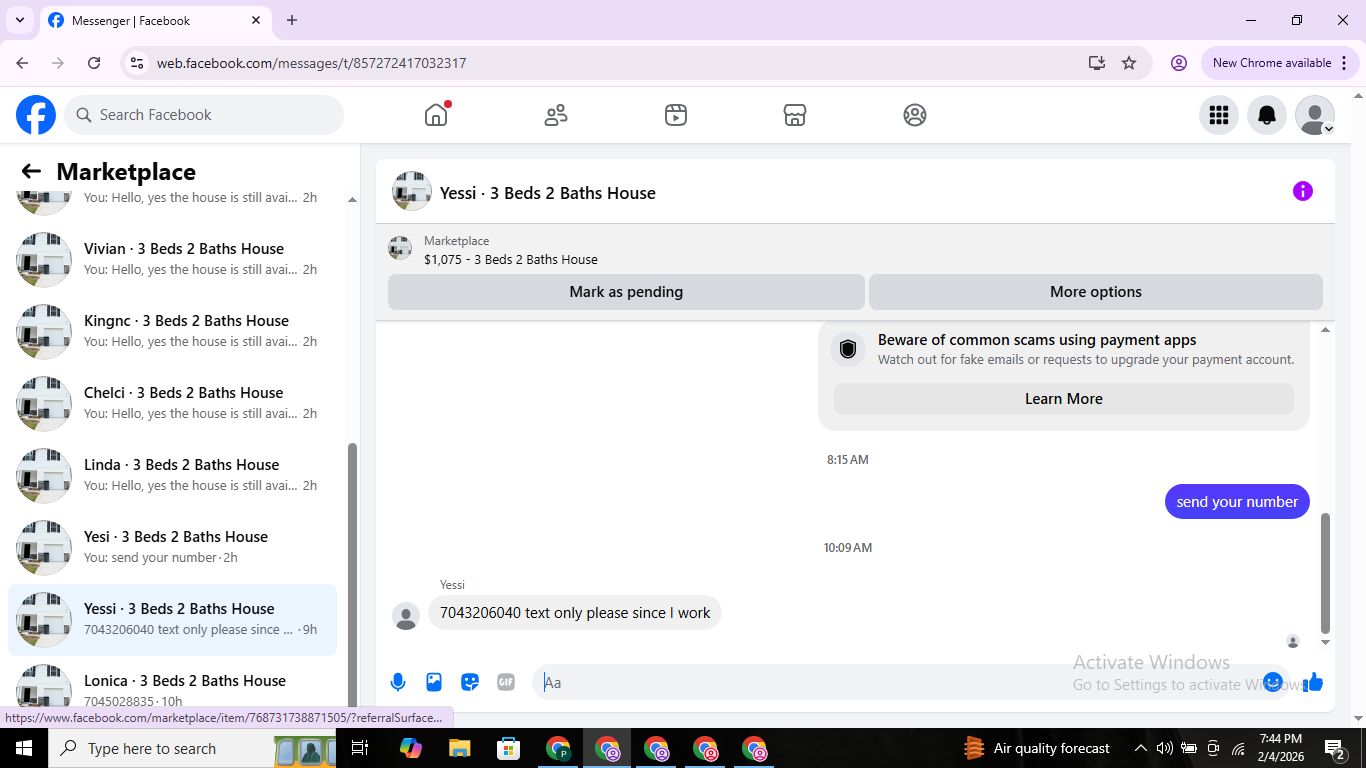Click Learn More about payment scams
The height and width of the screenshot is (768, 1366).
tap(1064, 399)
